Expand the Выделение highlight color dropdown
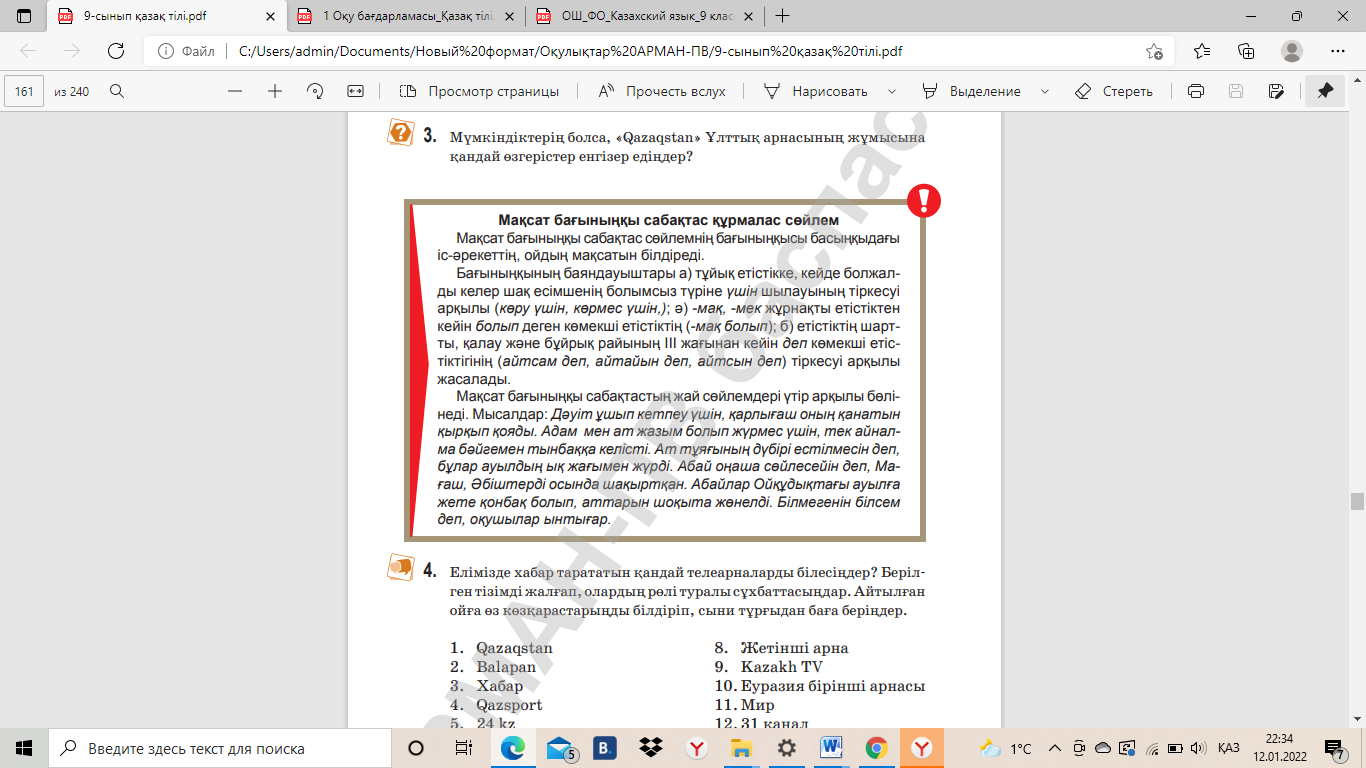 (x=1045, y=91)
